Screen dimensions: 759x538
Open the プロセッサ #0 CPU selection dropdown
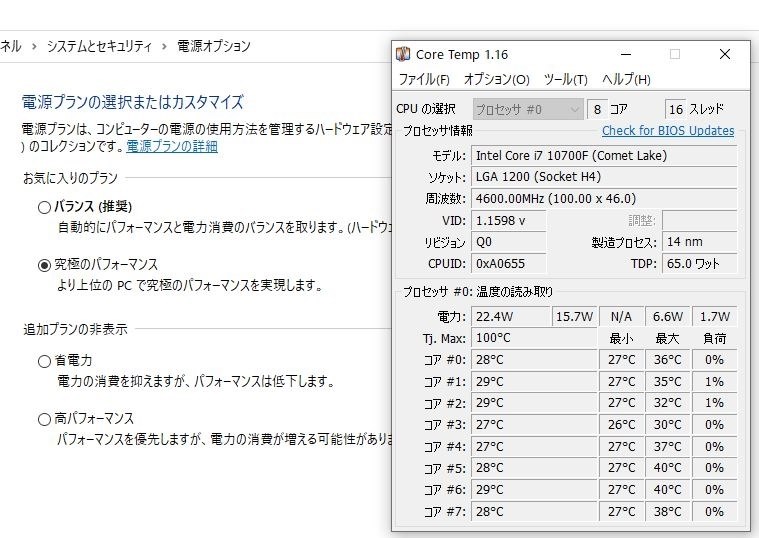tap(527, 109)
